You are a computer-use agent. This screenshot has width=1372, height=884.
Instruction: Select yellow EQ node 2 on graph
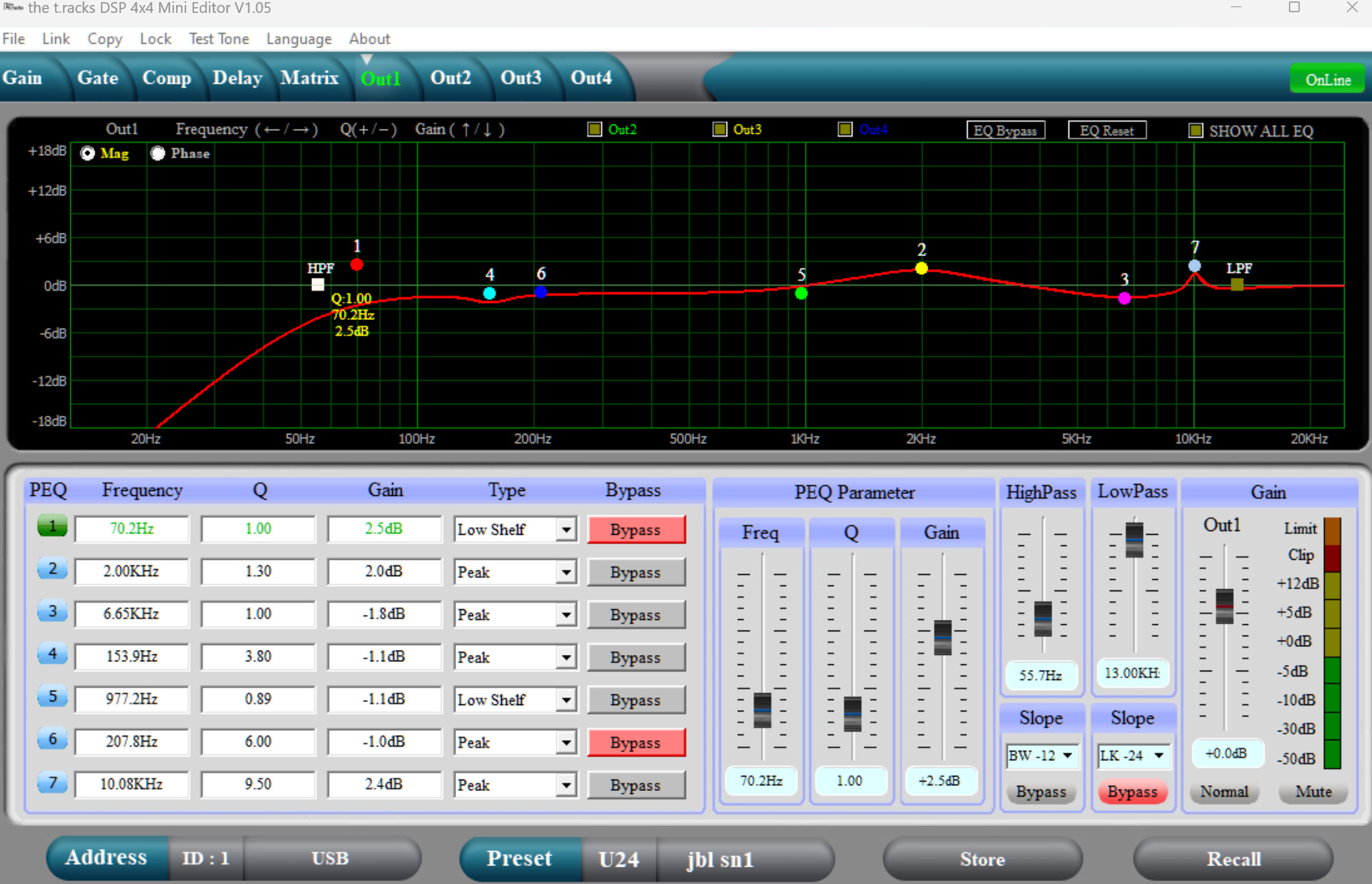(x=921, y=268)
